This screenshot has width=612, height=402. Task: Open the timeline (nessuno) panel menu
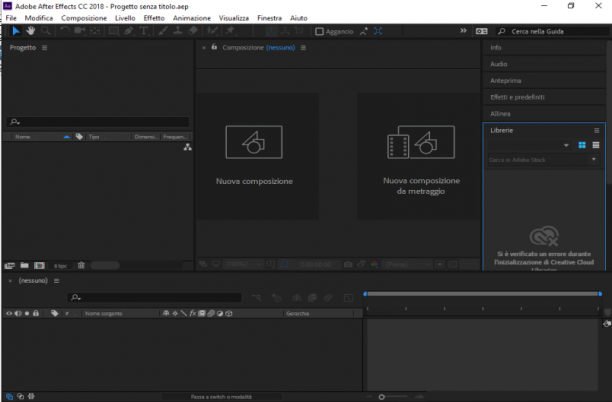coord(57,281)
